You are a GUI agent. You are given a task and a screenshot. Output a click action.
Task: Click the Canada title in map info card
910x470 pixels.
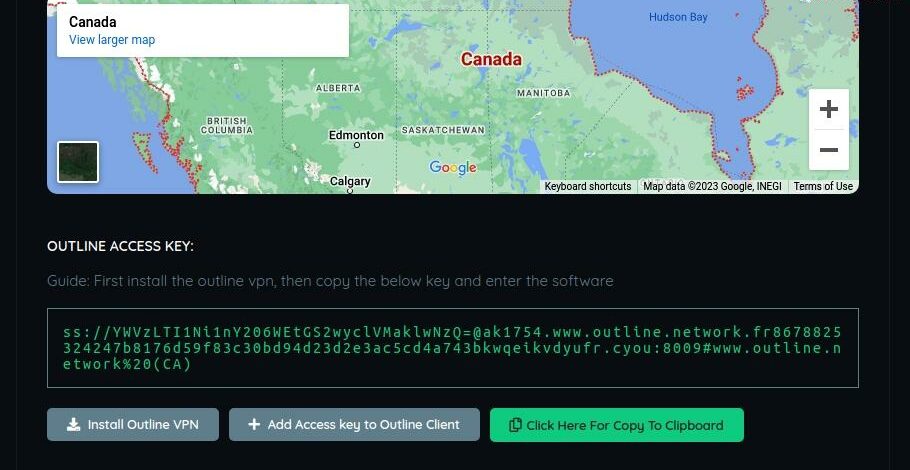coord(92,22)
